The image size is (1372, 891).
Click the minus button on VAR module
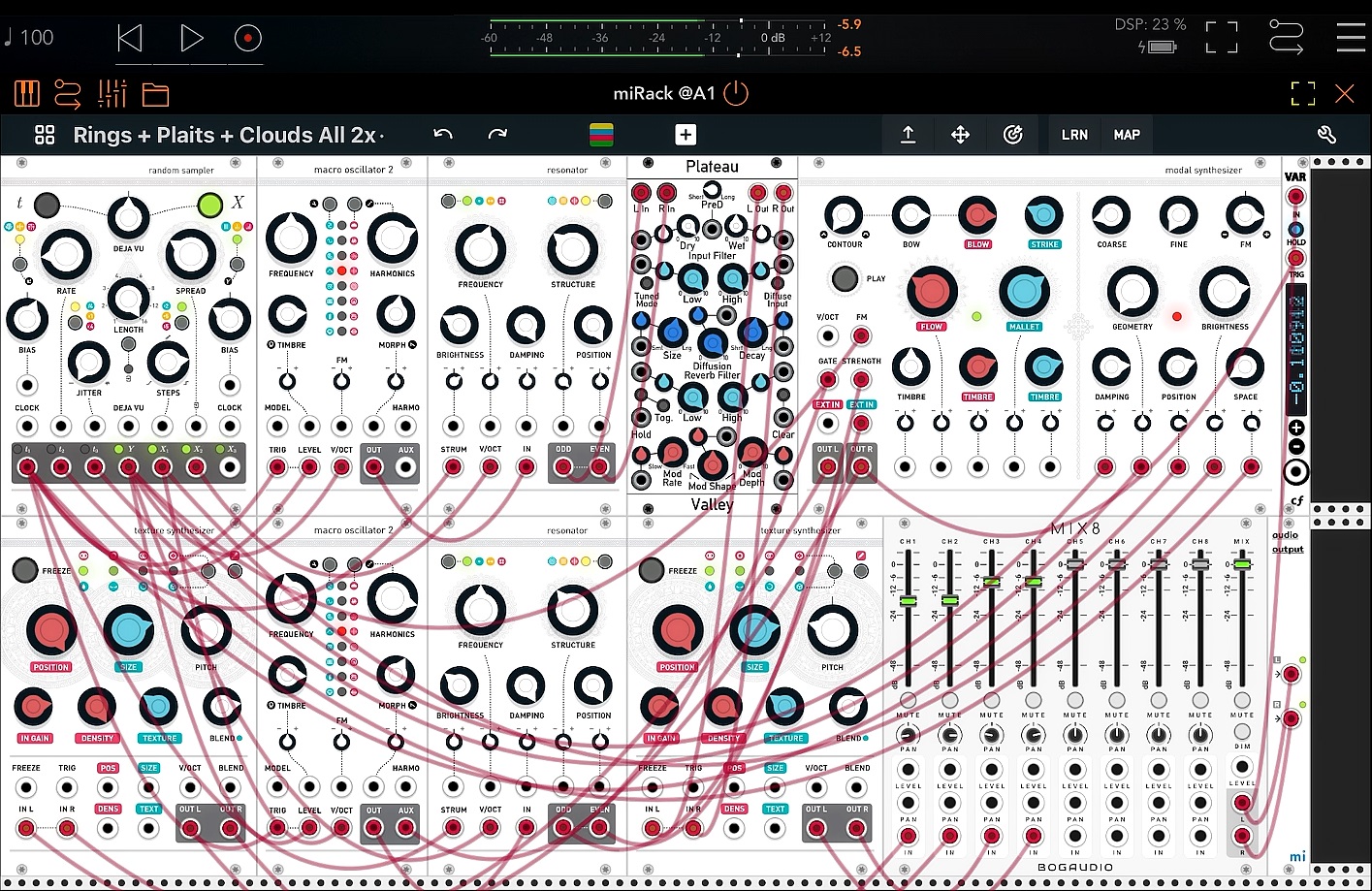click(1295, 447)
